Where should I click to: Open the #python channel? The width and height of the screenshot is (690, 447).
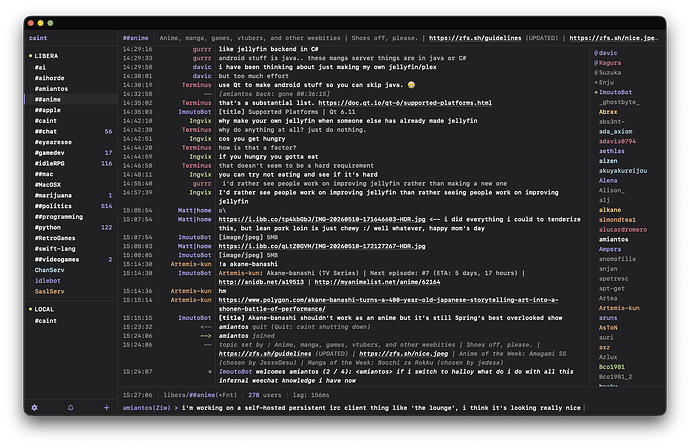48,227
